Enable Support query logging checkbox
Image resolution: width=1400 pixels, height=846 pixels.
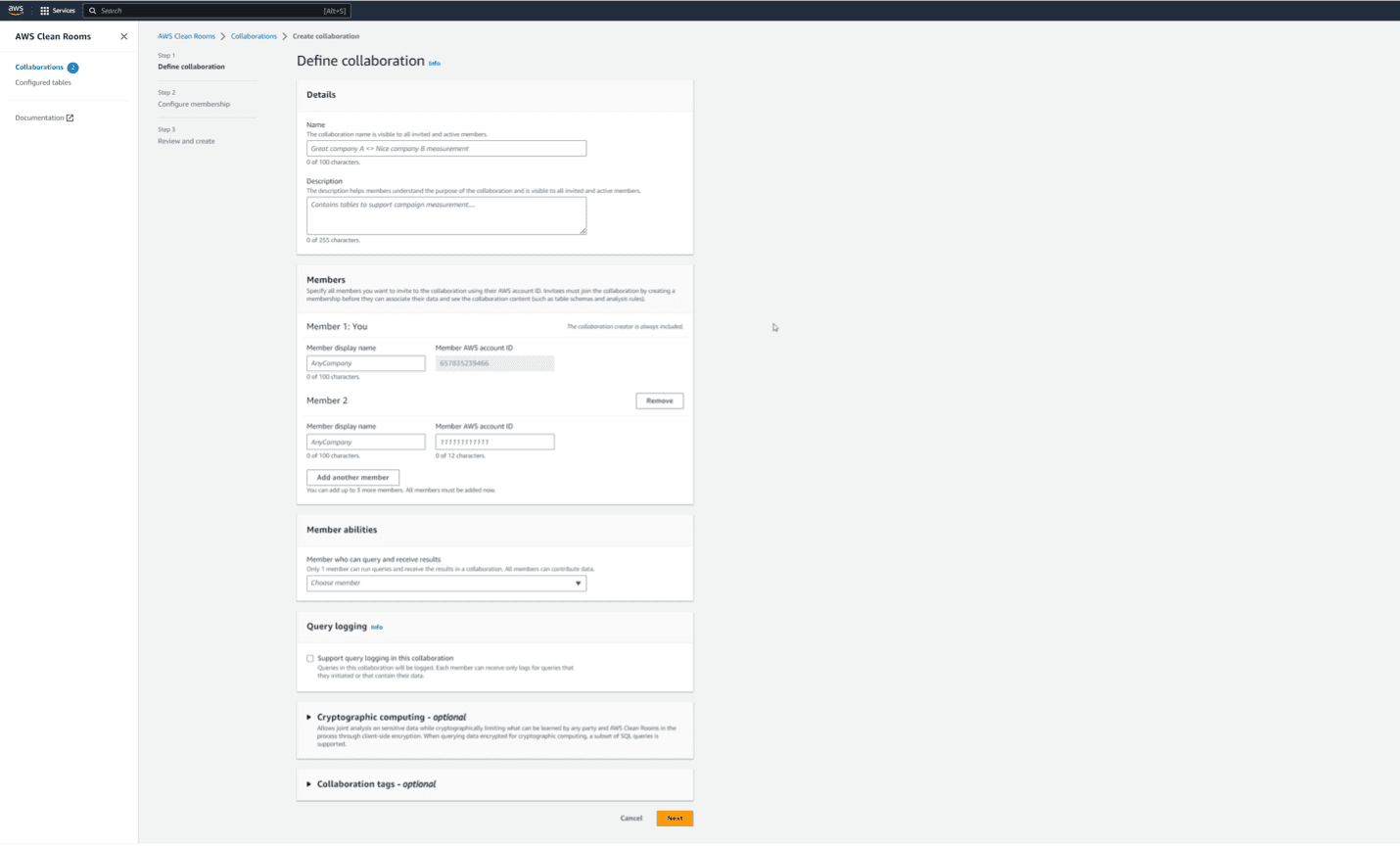tap(310, 659)
